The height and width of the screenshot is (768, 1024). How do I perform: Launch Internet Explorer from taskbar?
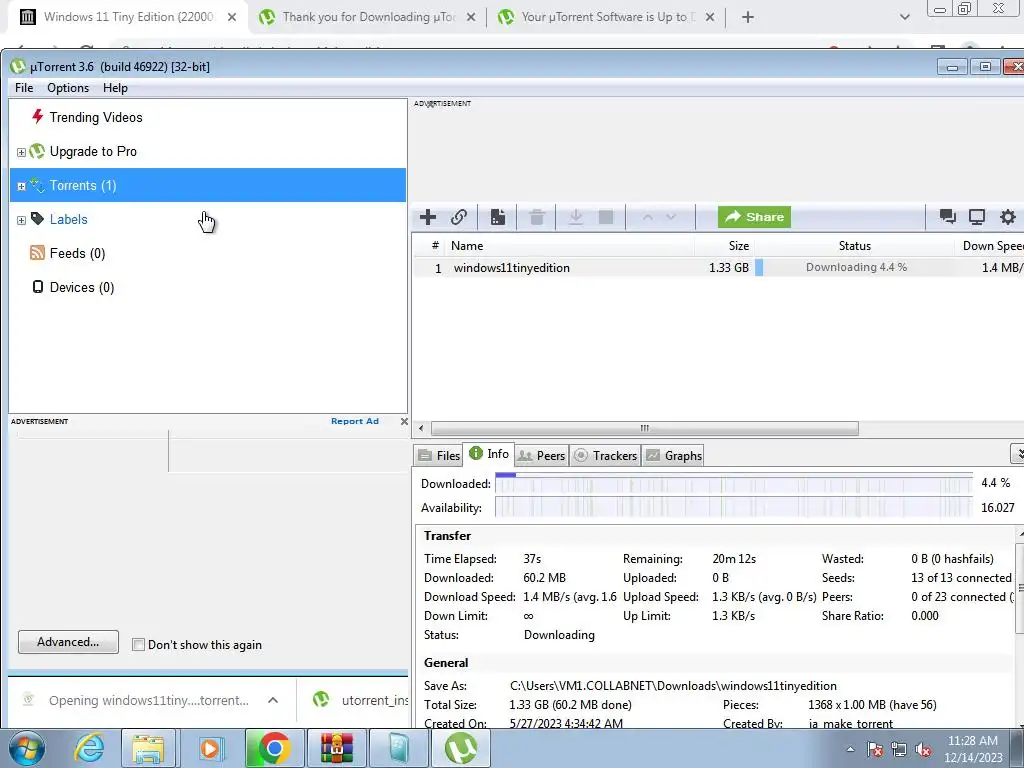tap(89, 748)
